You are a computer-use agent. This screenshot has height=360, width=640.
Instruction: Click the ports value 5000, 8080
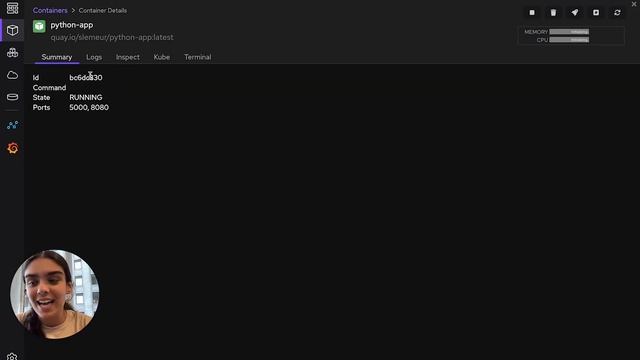pos(89,107)
